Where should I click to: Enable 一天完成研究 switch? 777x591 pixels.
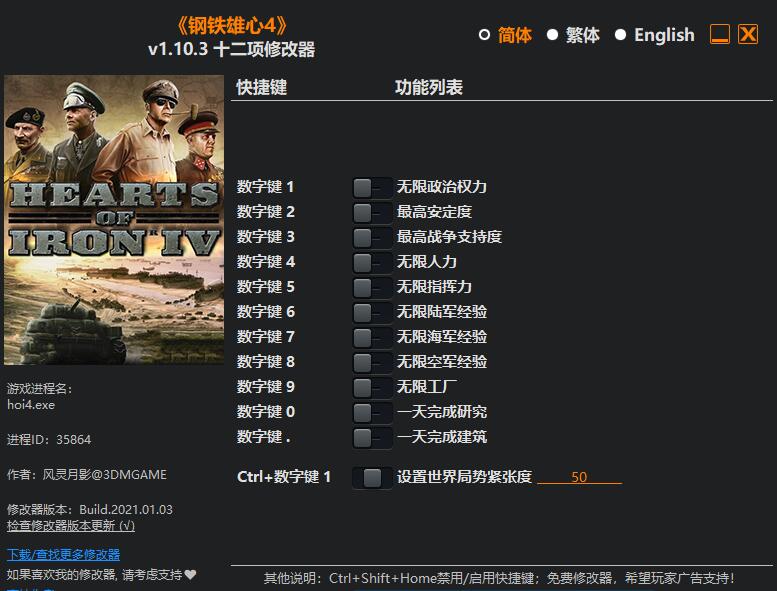click(x=372, y=412)
